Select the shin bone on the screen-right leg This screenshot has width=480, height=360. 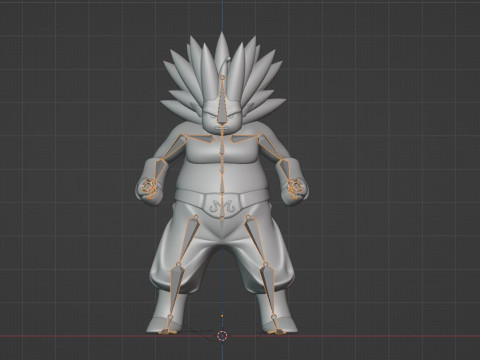click(x=269, y=289)
